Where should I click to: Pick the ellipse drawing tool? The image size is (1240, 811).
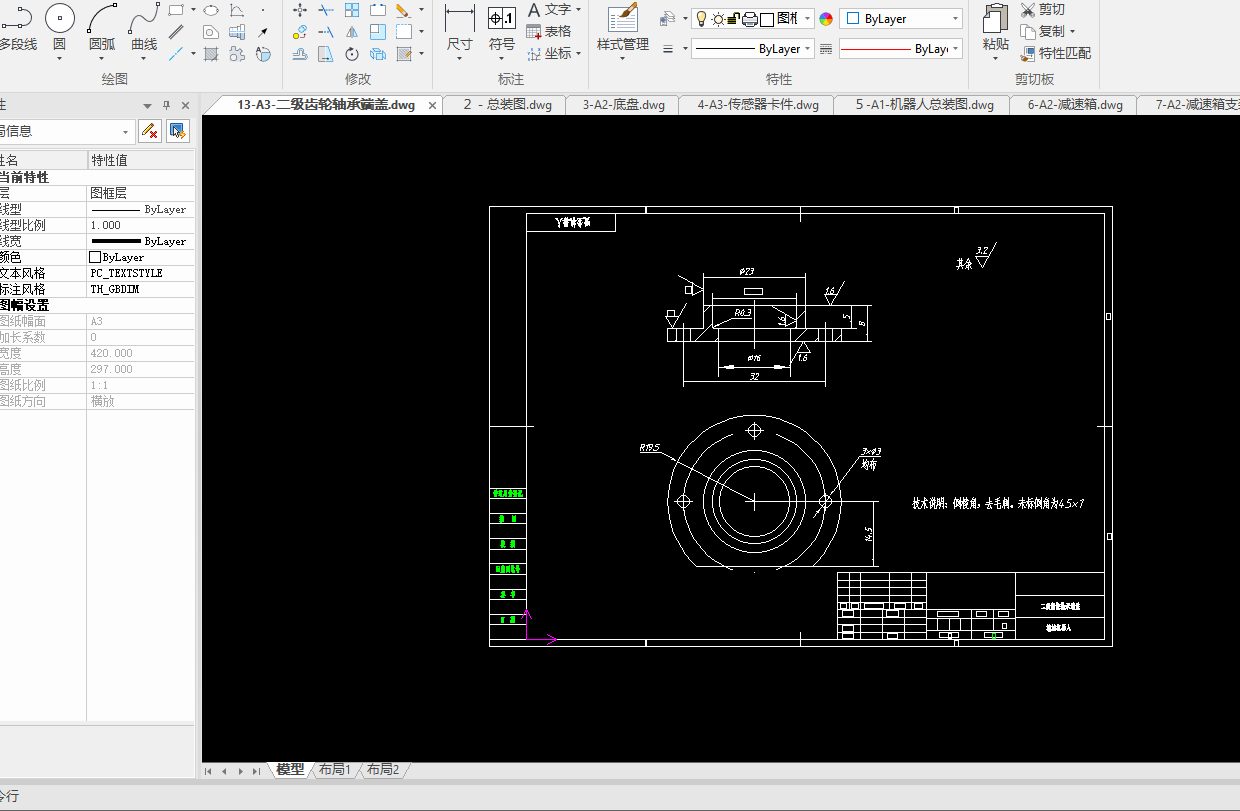pyautogui.click(x=211, y=10)
